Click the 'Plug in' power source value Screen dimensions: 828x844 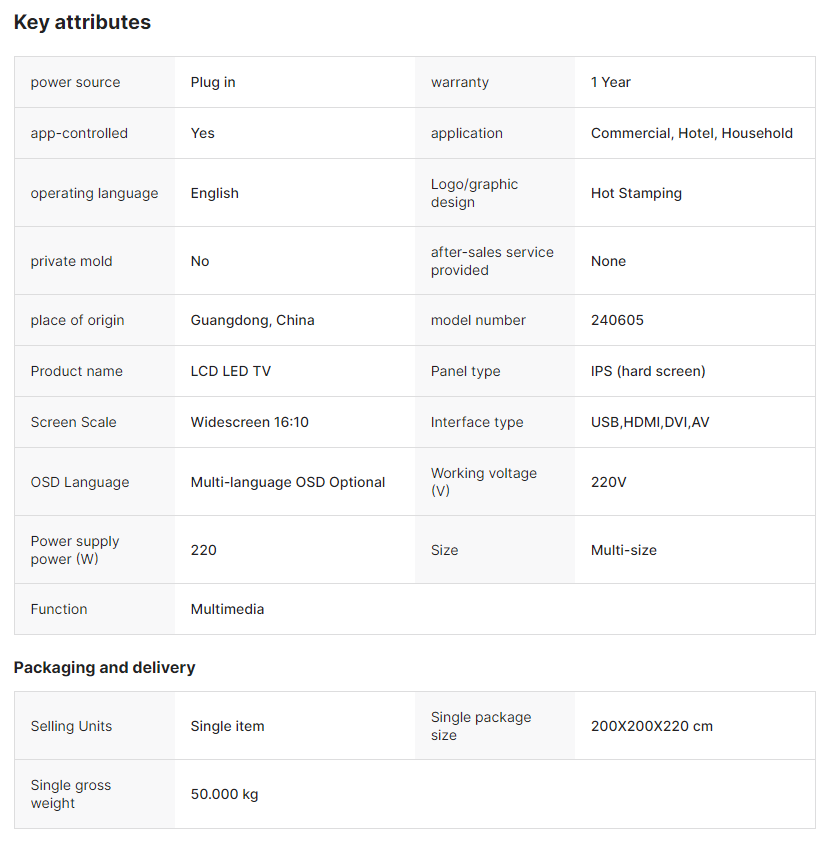click(213, 82)
